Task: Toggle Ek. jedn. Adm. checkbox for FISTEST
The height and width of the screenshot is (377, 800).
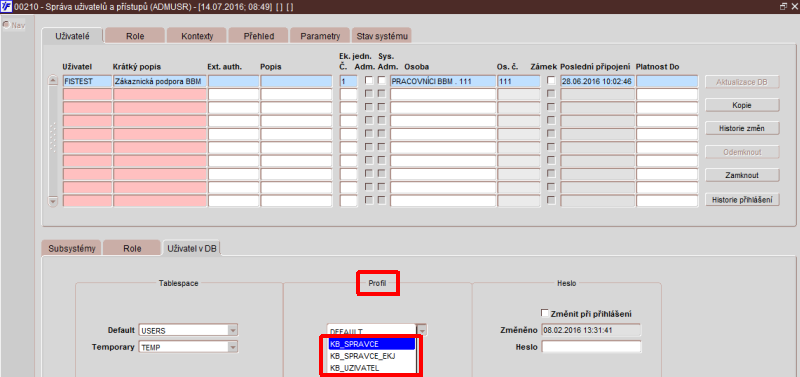Action: 368,81
